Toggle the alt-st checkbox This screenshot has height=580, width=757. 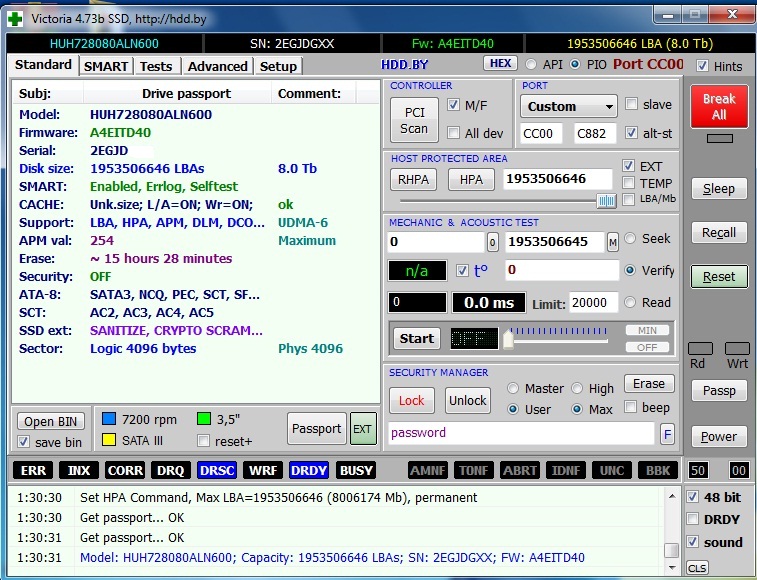click(x=631, y=132)
